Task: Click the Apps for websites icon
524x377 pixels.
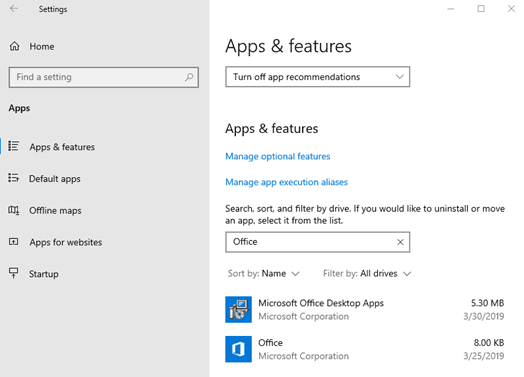Action: pyautogui.click(x=14, y=241)
